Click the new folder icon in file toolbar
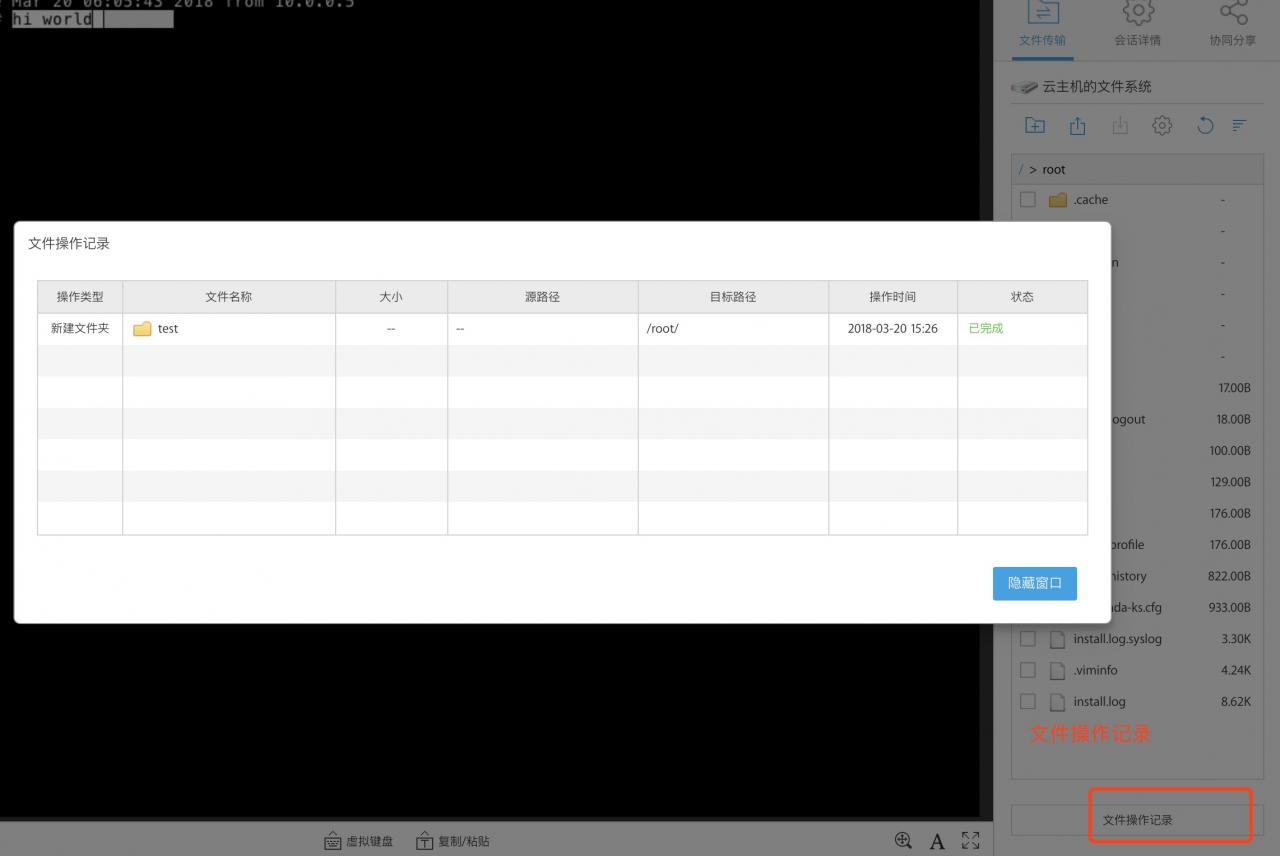 1035,126
